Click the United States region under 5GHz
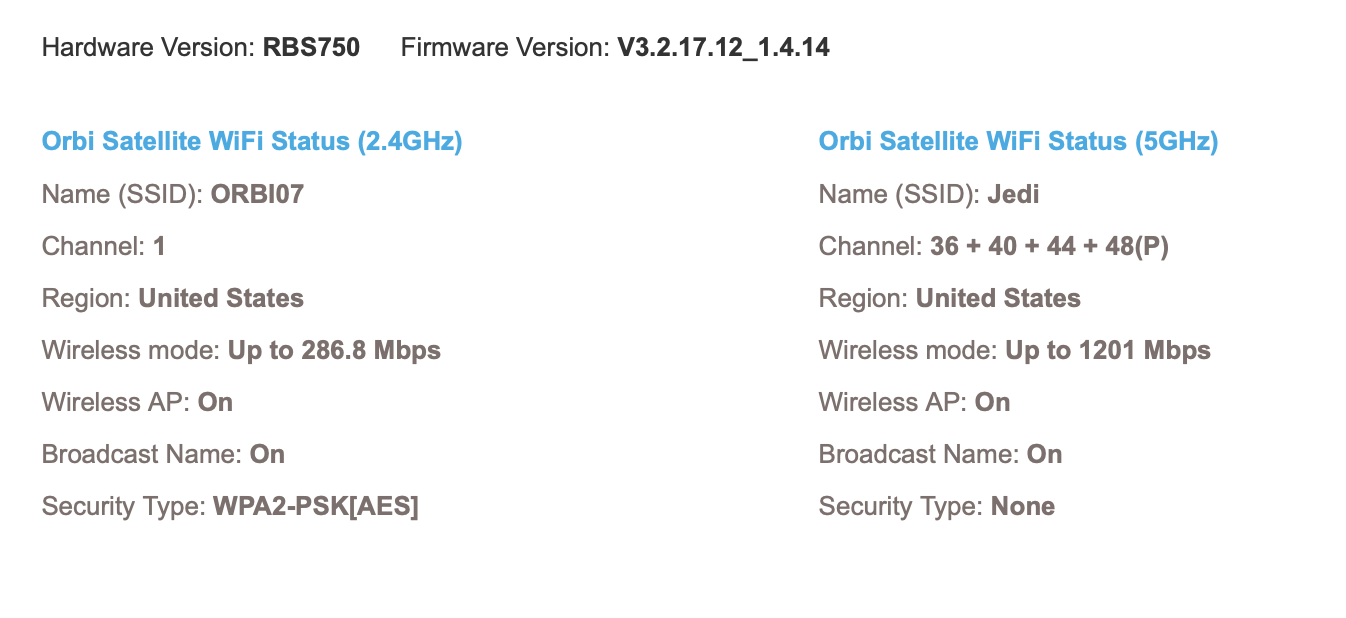Screen dimensions: 1346x618 tap(998, 298)
